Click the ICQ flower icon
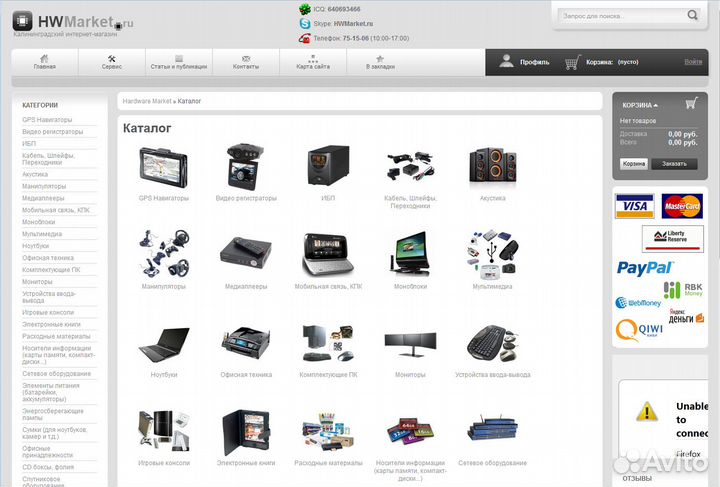 click(x=304, y=9)
